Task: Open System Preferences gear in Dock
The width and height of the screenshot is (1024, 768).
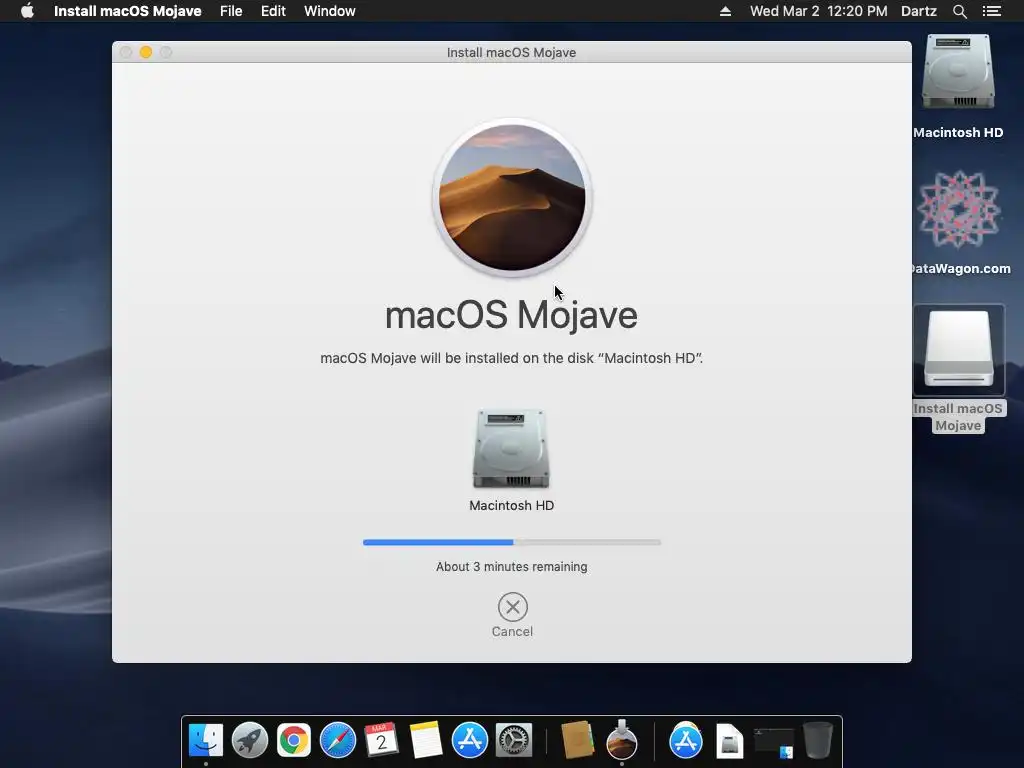Action: [514, 741]
